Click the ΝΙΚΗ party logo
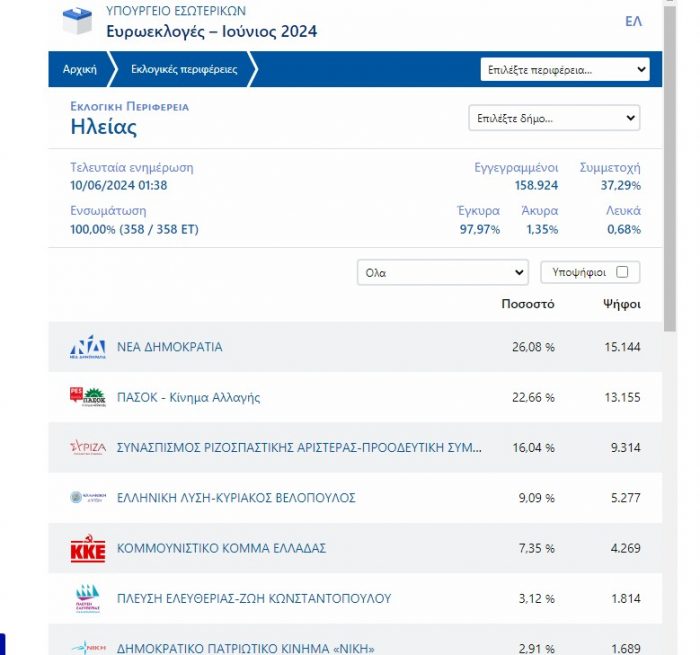700x655 pixels. (87, 648)
